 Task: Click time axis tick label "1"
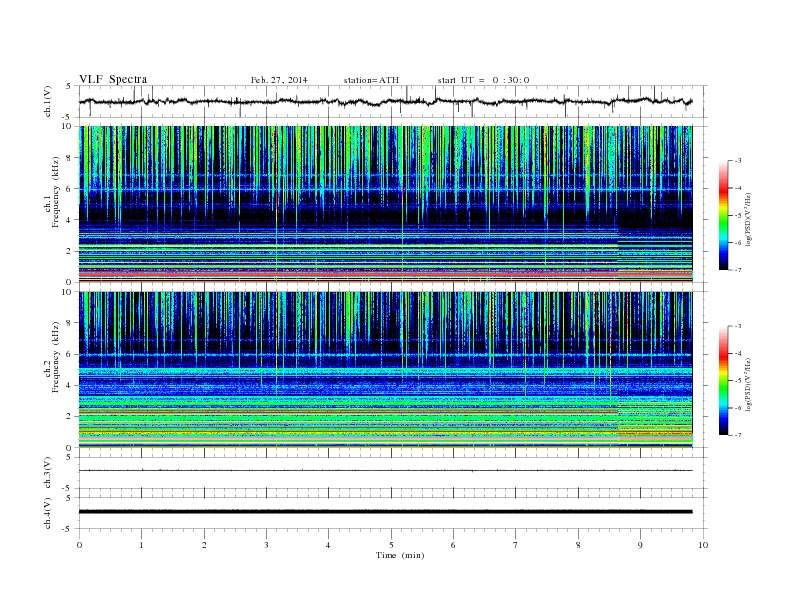point(141,545)
